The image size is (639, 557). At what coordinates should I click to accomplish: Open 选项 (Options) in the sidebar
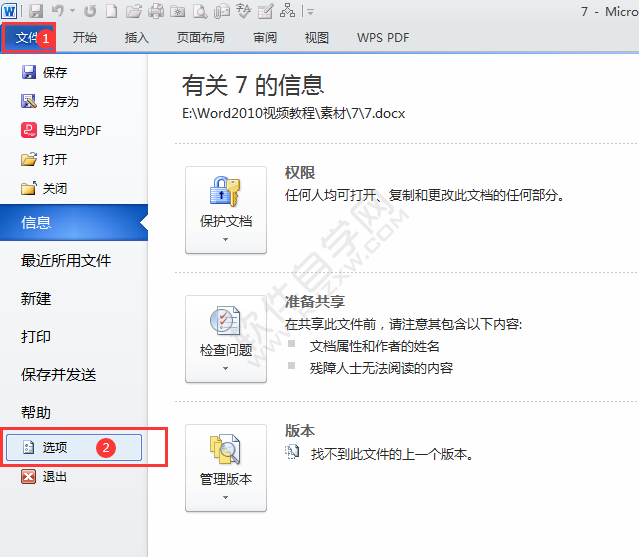(74, 447)
